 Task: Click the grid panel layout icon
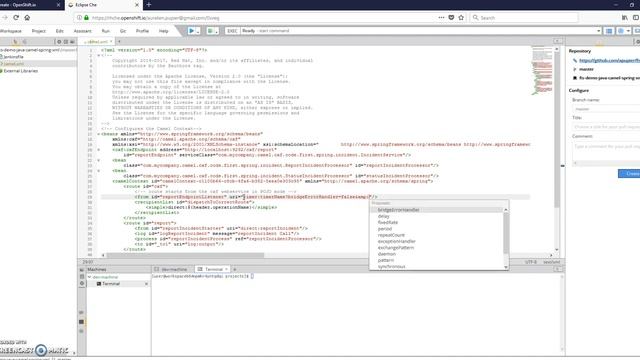(x=609, y=31)
